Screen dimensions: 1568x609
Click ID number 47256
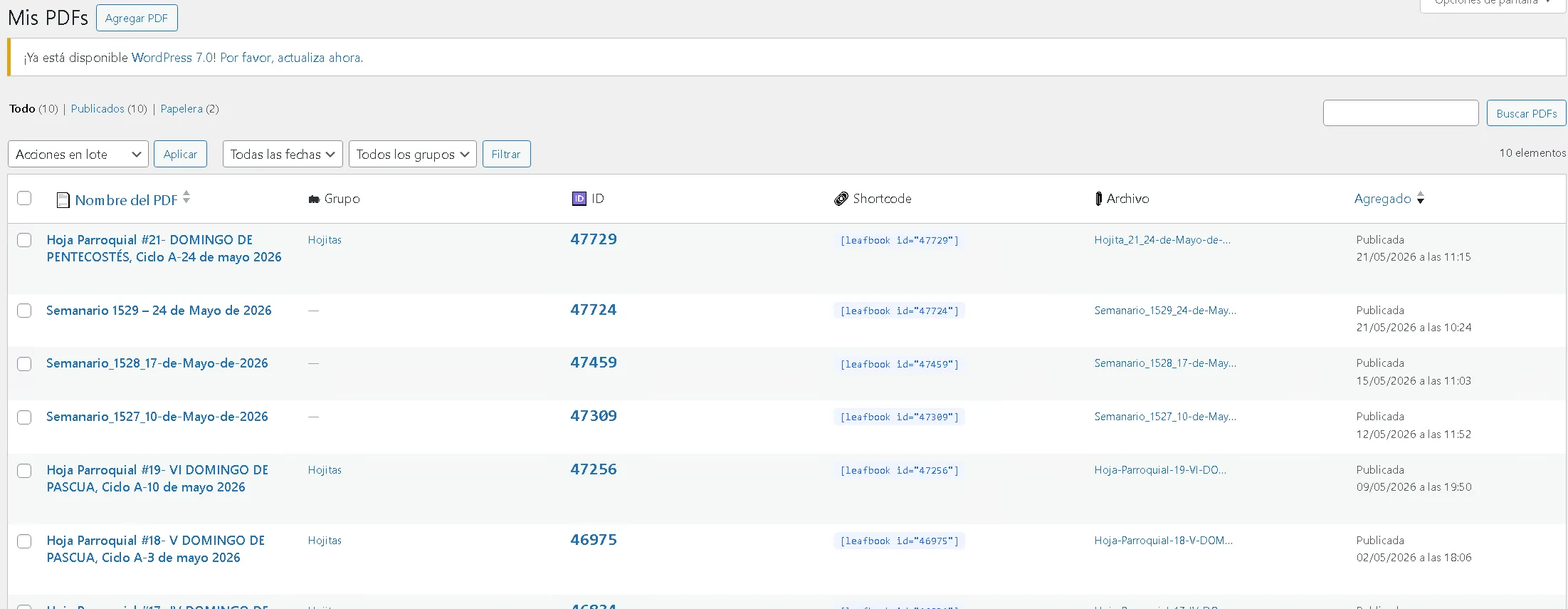[594, 469]
